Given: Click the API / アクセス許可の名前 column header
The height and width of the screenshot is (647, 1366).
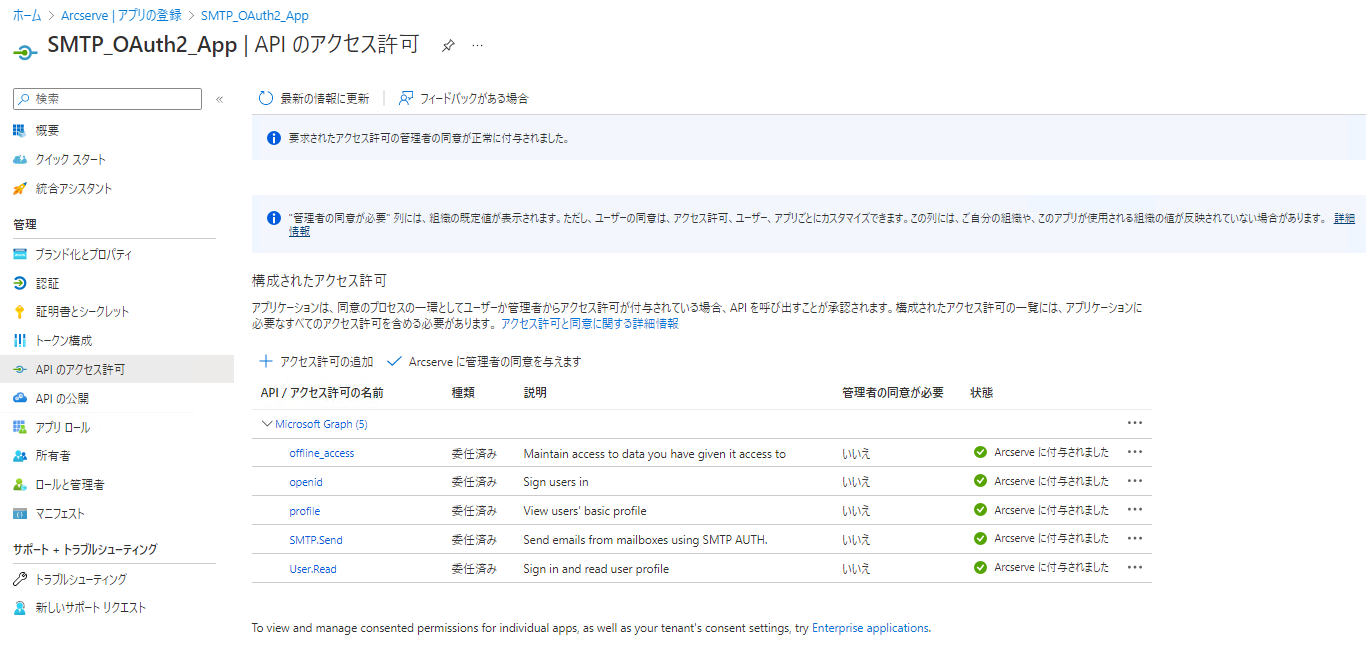Looking at the screenshot, I should (x=321, y=393).
